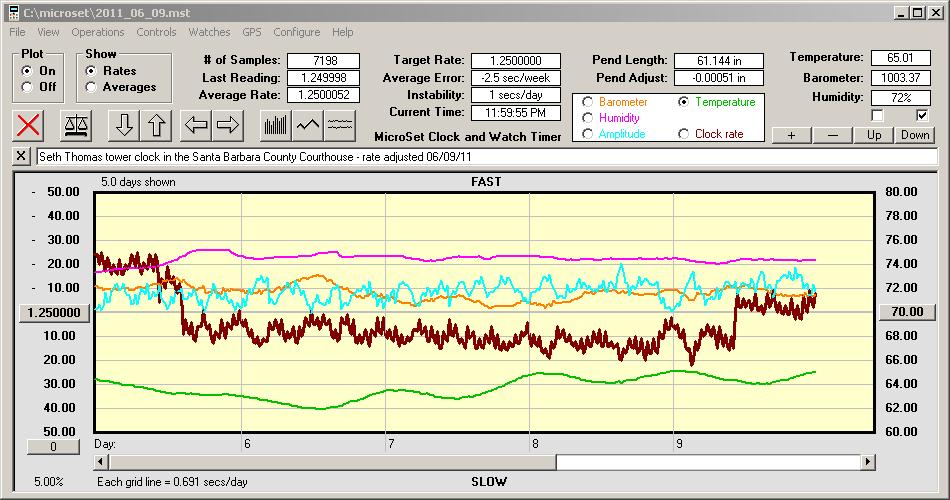950x500 pixels.
Task: Click the Barometer value field
Action: (x=900, y=78)
